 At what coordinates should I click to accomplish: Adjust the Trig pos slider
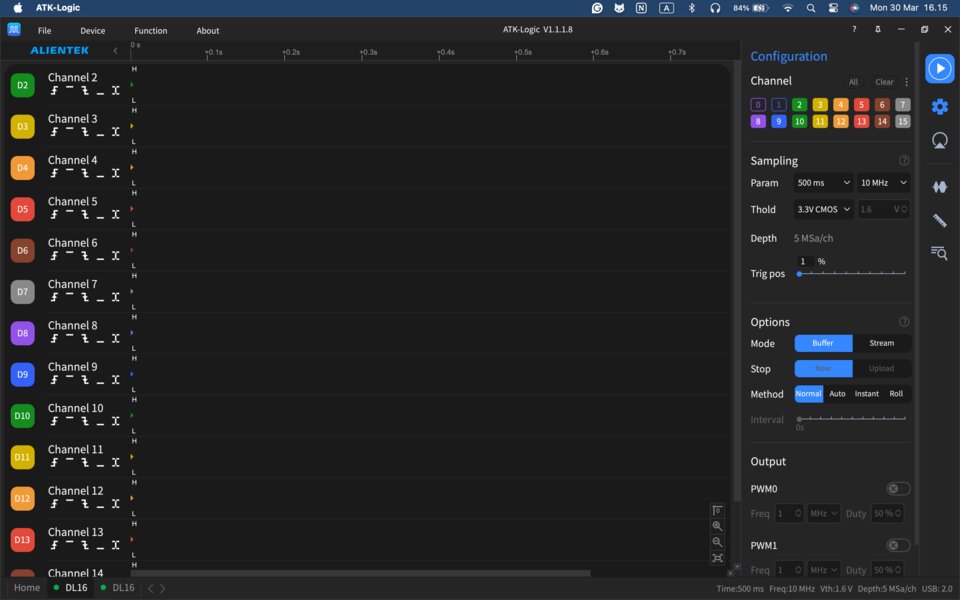point(852,274)
